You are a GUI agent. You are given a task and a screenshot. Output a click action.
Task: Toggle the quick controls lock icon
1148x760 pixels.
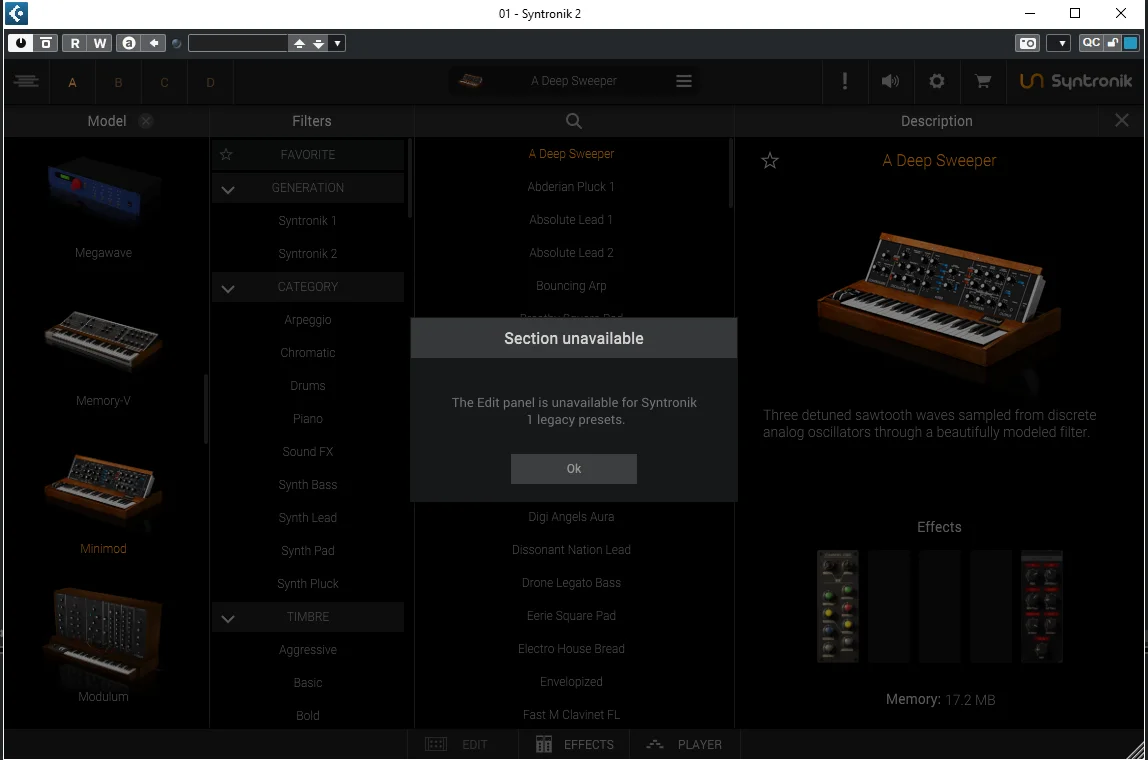[x=1113, y=43]
